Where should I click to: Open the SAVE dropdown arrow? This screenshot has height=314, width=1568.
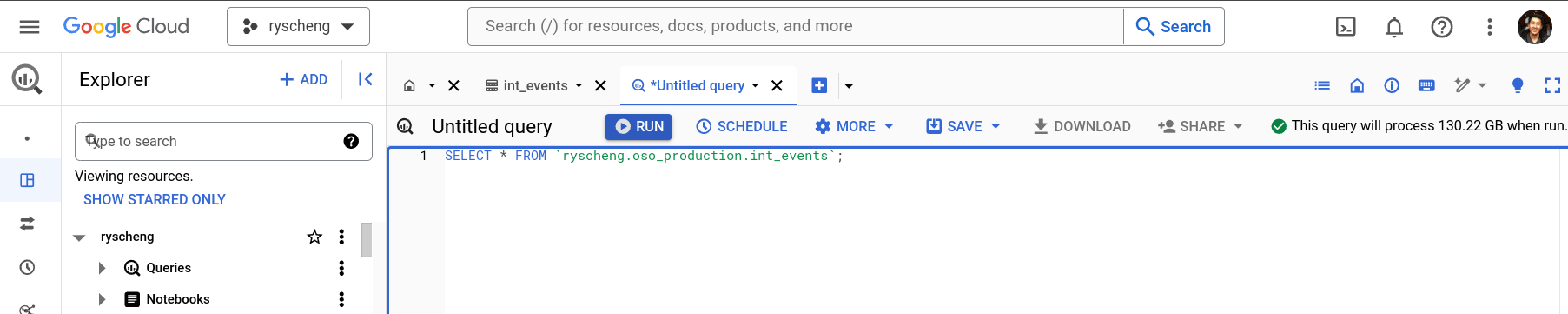coord(996,126)
